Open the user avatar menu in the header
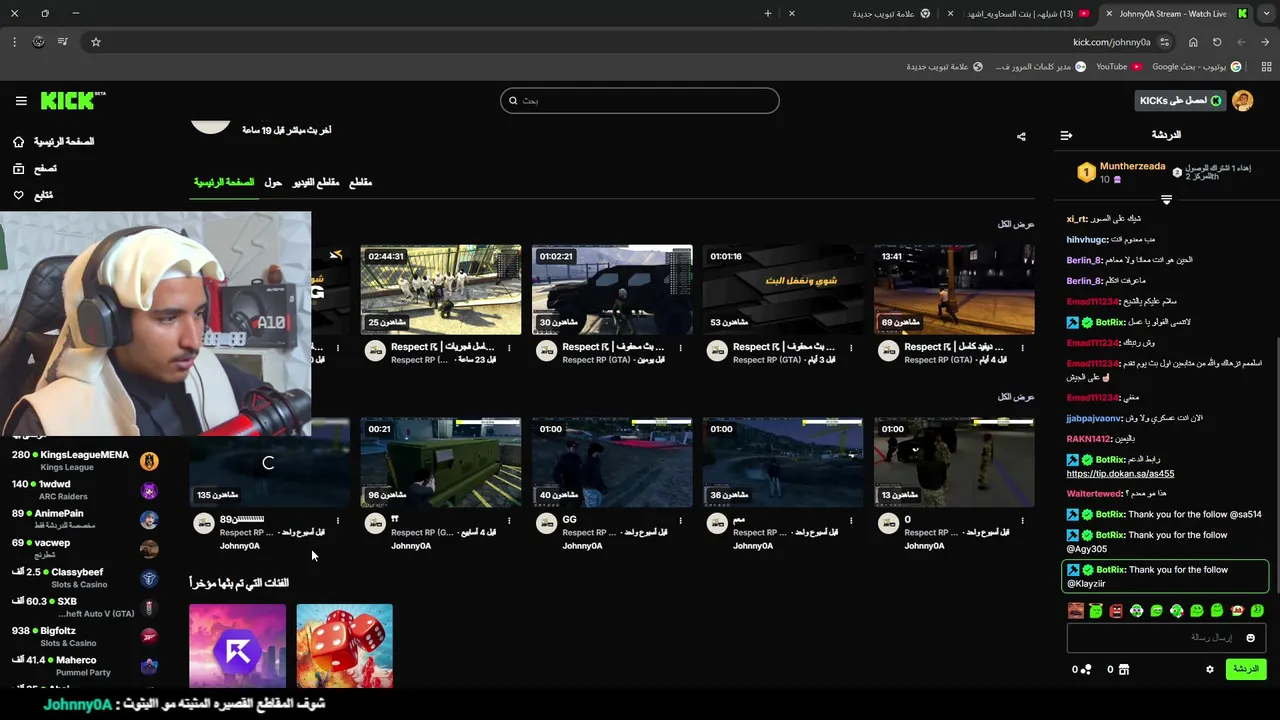 pyautogui.click(x=1243, y=100)
